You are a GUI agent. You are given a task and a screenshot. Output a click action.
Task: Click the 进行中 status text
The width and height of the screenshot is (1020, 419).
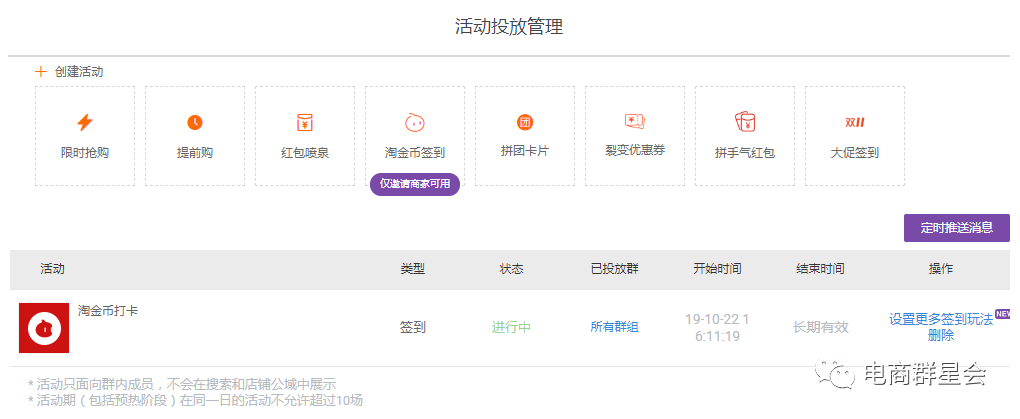pyautogui.click(x=511, y=327)
